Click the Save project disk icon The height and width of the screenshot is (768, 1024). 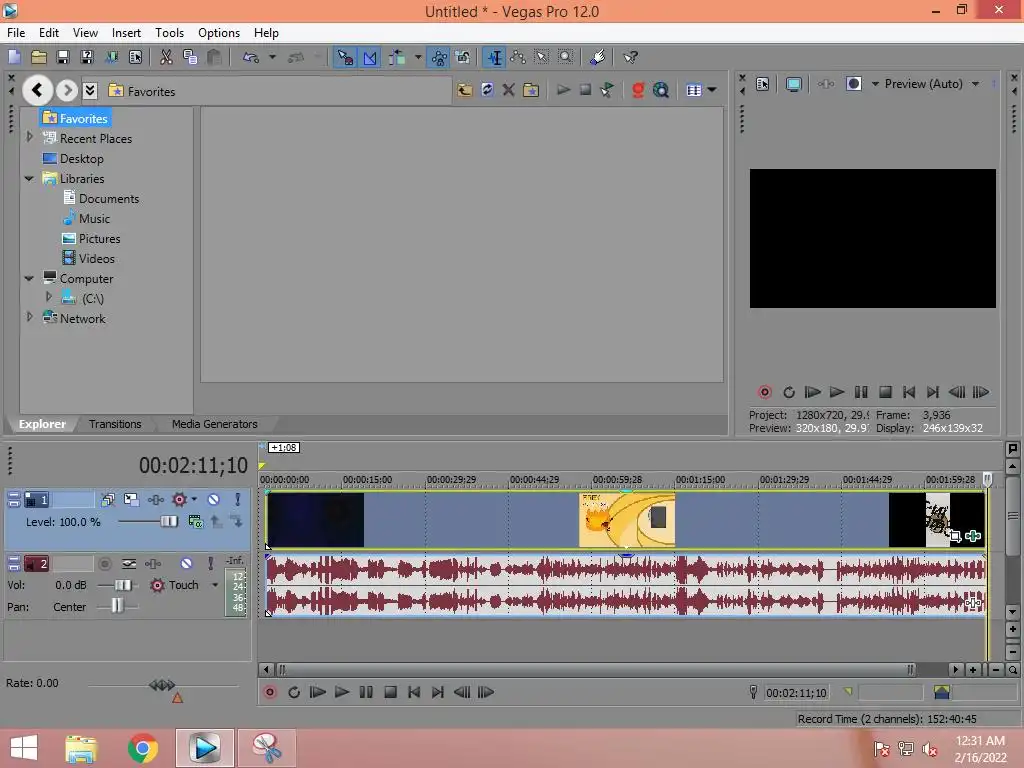63,57
